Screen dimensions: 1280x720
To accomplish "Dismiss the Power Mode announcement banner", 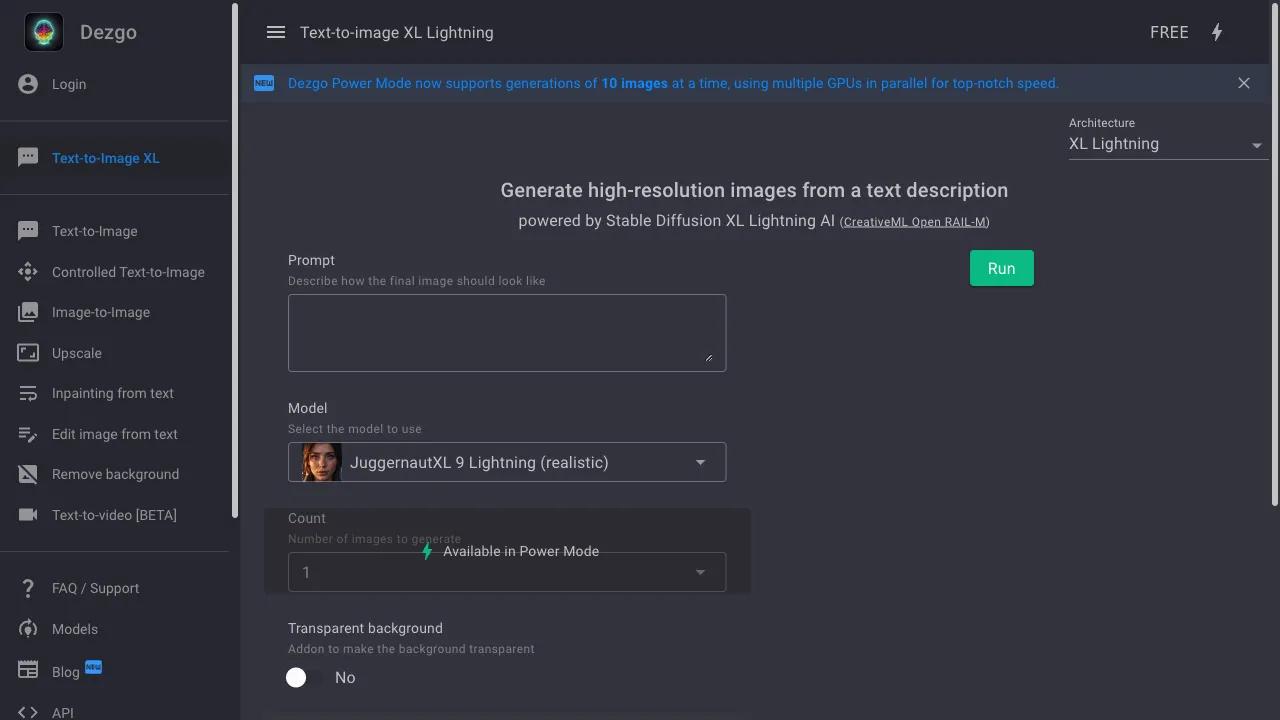I will pos(1244,83).
